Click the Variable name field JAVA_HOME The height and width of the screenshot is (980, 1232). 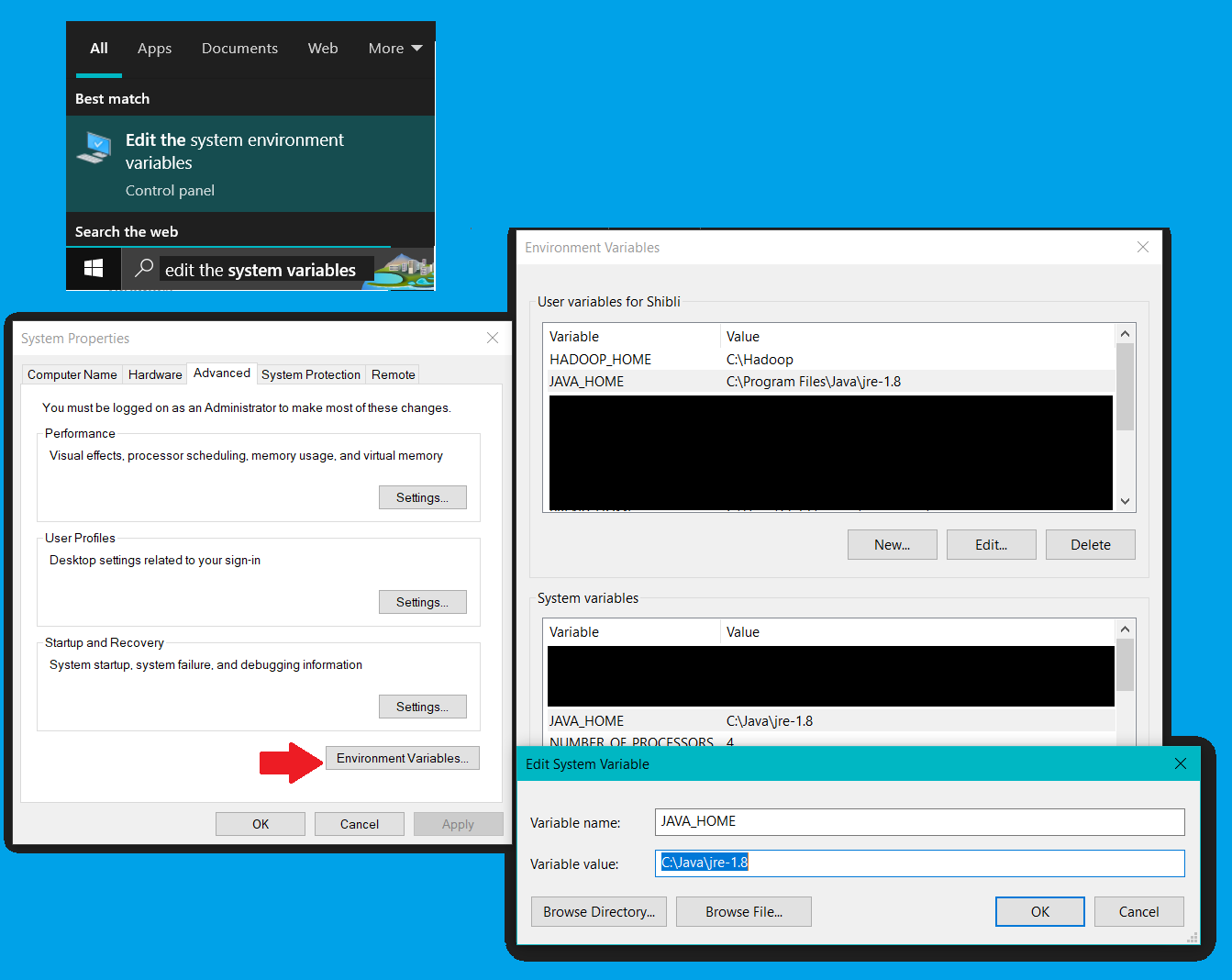click(920, 821)
